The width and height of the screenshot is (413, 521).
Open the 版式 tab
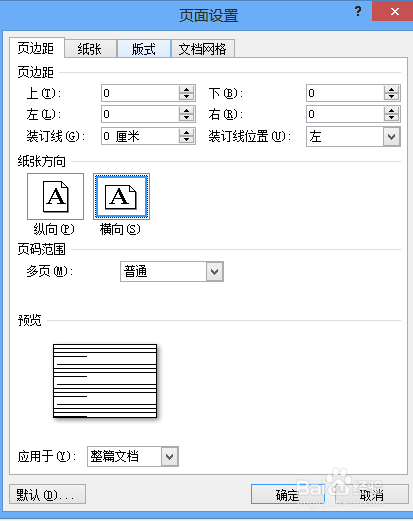144,49
